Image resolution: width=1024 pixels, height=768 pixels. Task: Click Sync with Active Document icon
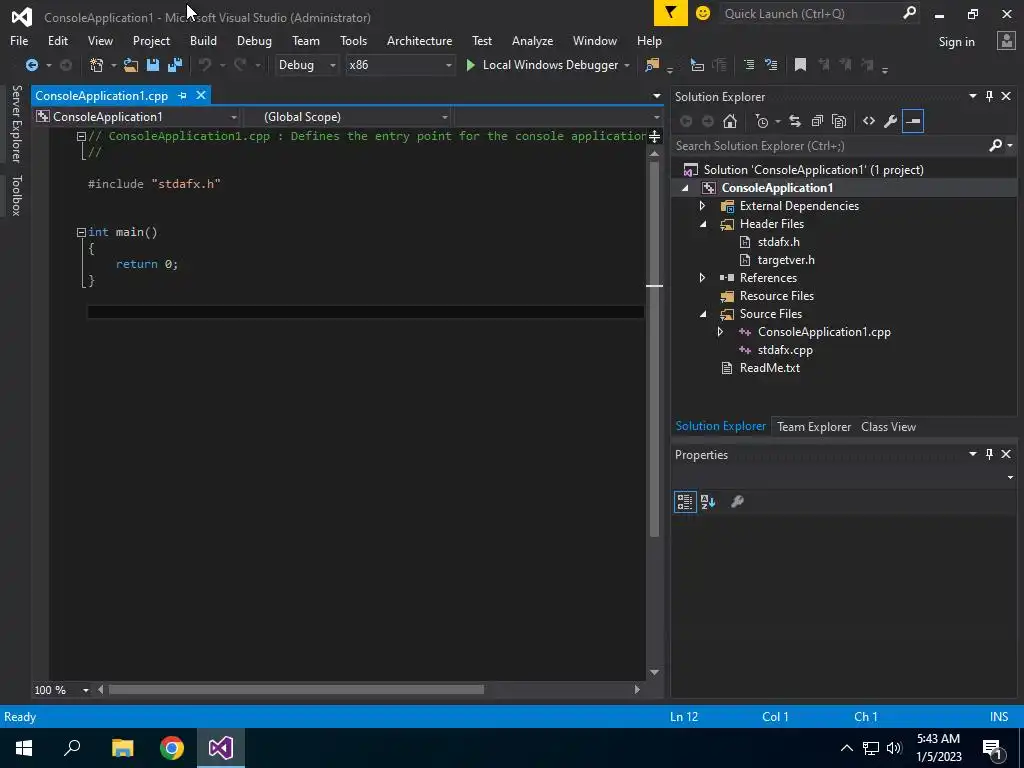795,121
